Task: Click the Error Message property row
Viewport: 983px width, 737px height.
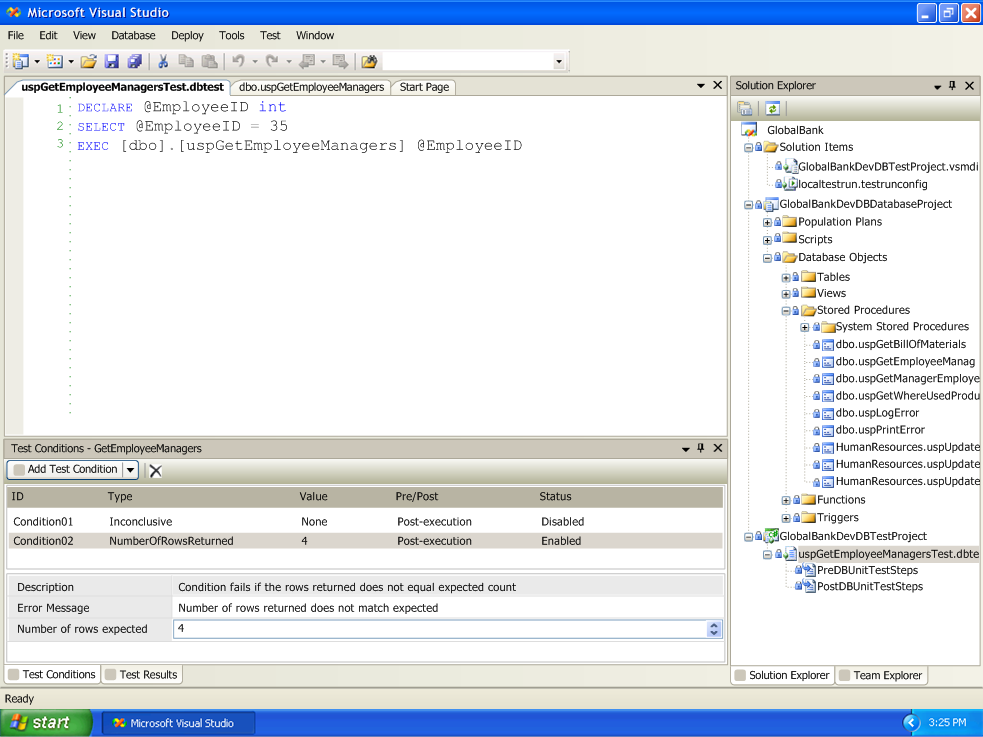Action: [x=365, y=608]
